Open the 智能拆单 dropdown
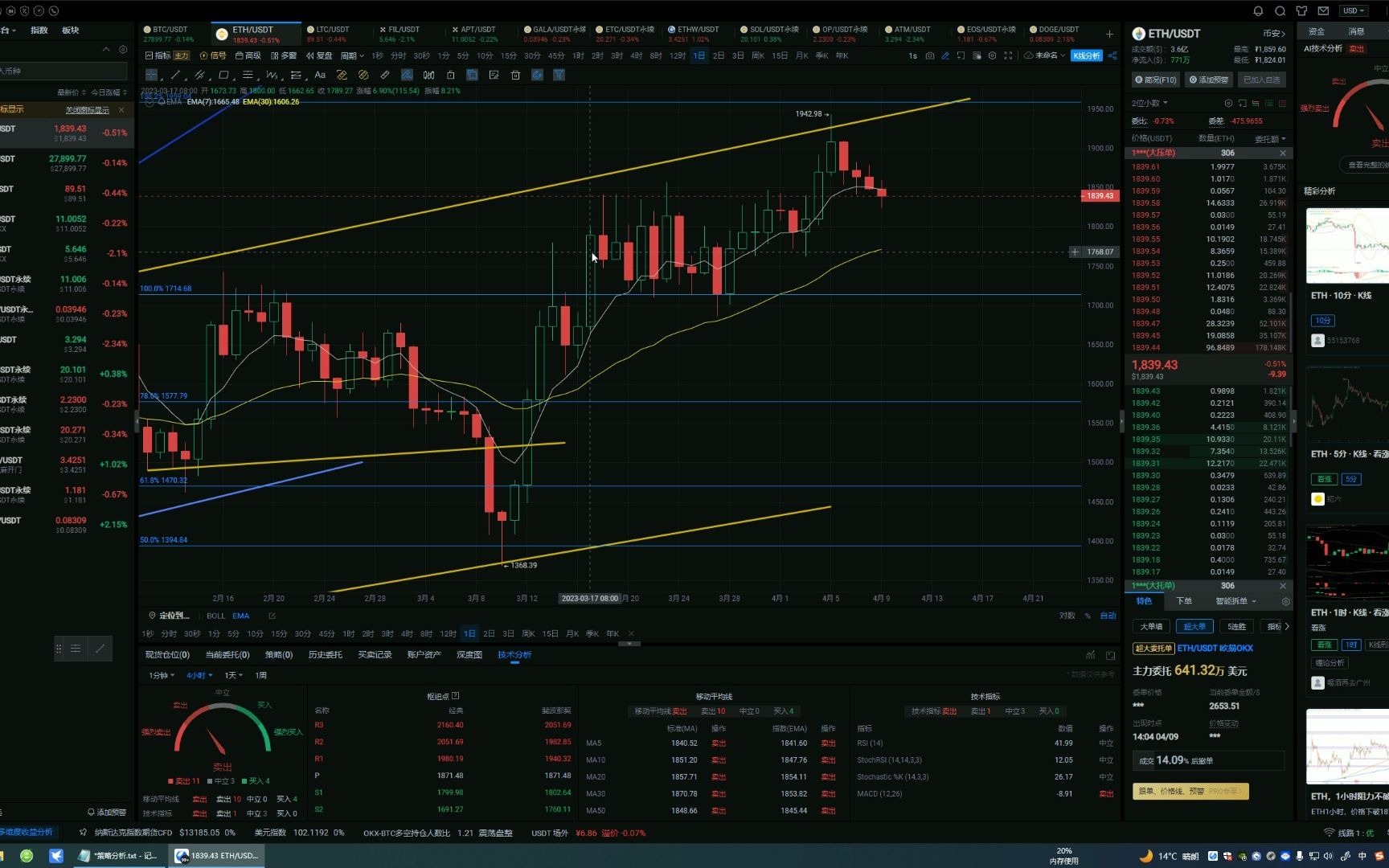The height and width of the screenshot is (868, 1389). [1235, 601]
